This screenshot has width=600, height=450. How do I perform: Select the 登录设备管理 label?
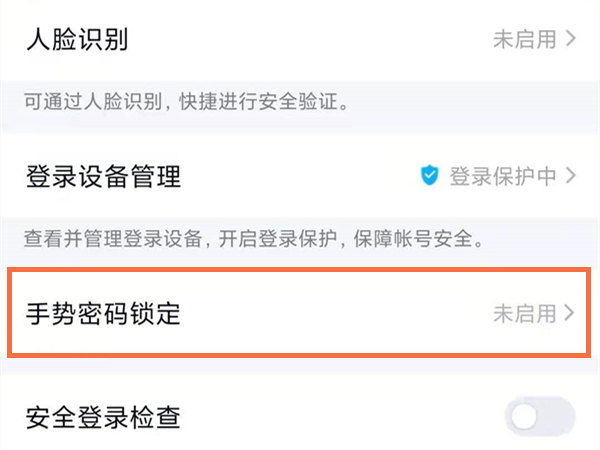[103, 177]
